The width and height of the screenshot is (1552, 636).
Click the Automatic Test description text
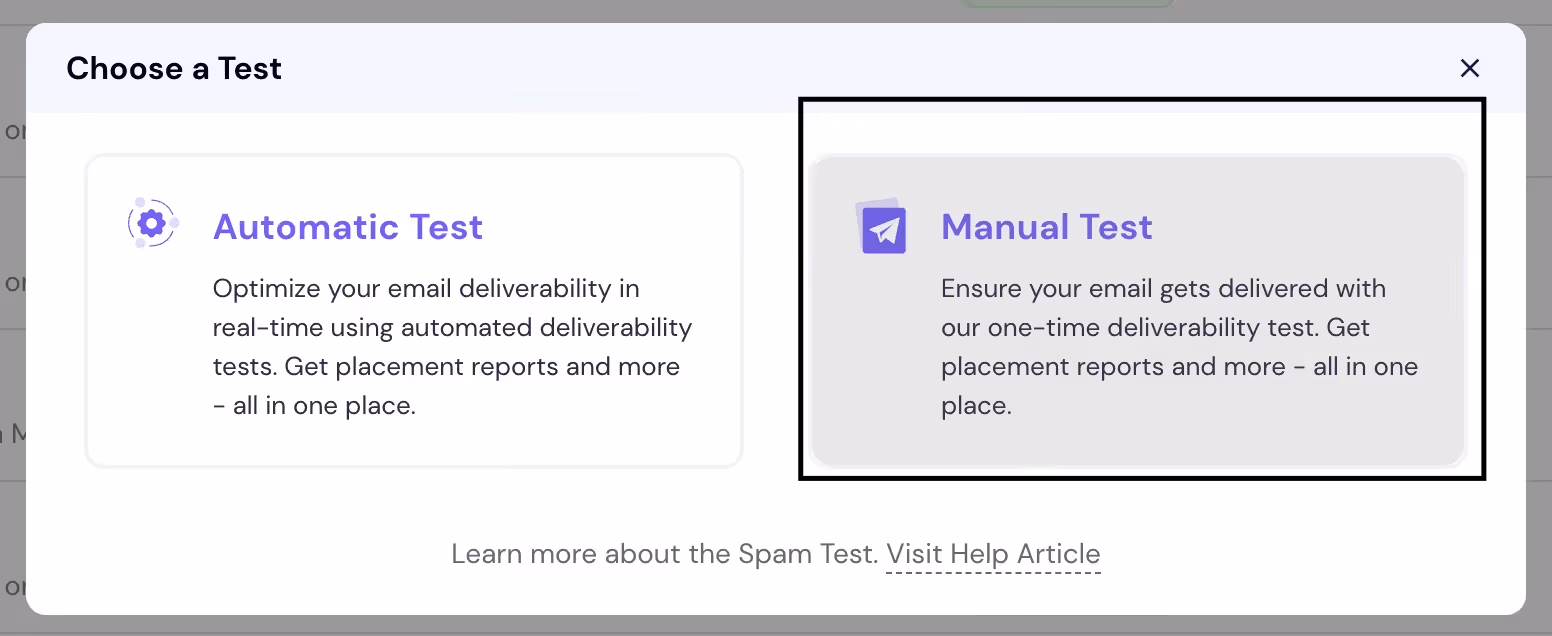click(453, 347)
